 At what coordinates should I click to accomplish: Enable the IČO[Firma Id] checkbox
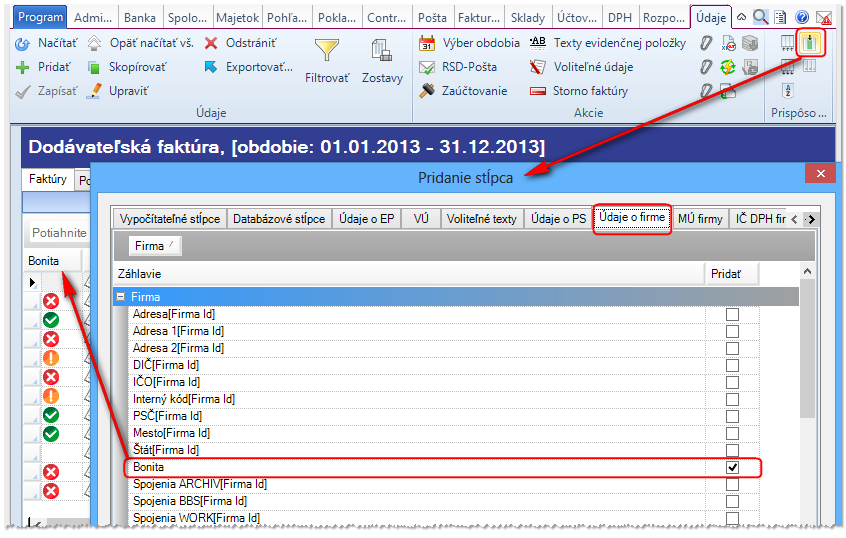[732, 382]
